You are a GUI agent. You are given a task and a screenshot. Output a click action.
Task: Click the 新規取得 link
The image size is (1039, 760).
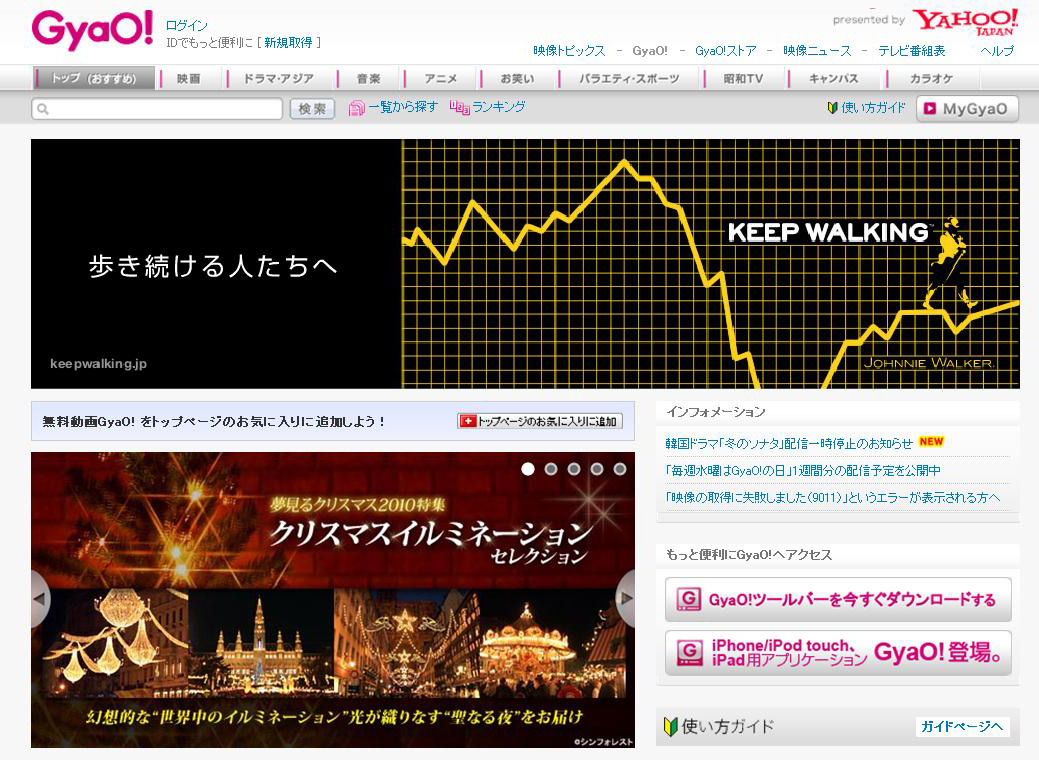[x=288, y=42]
